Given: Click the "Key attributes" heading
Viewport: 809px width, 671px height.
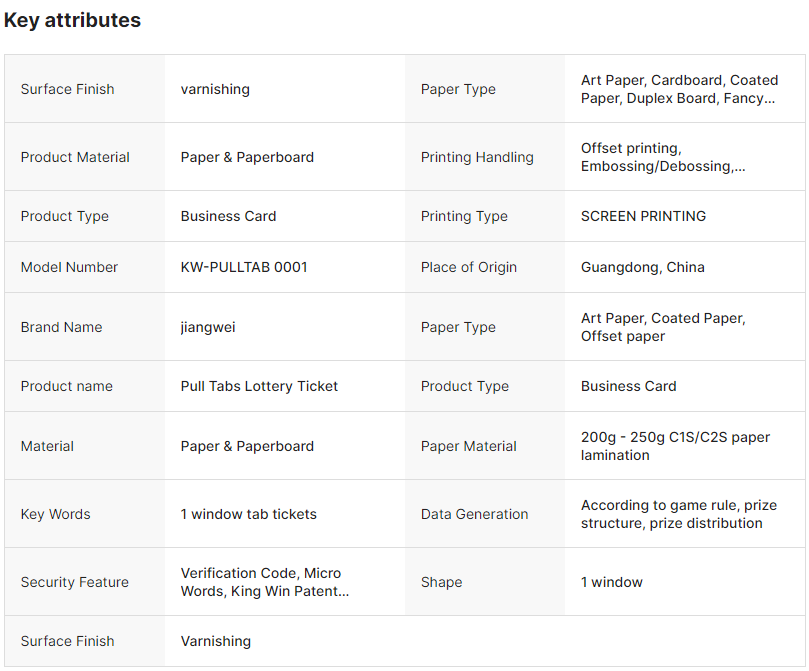Looking at the screenshot, I should [x=72, y=20].
